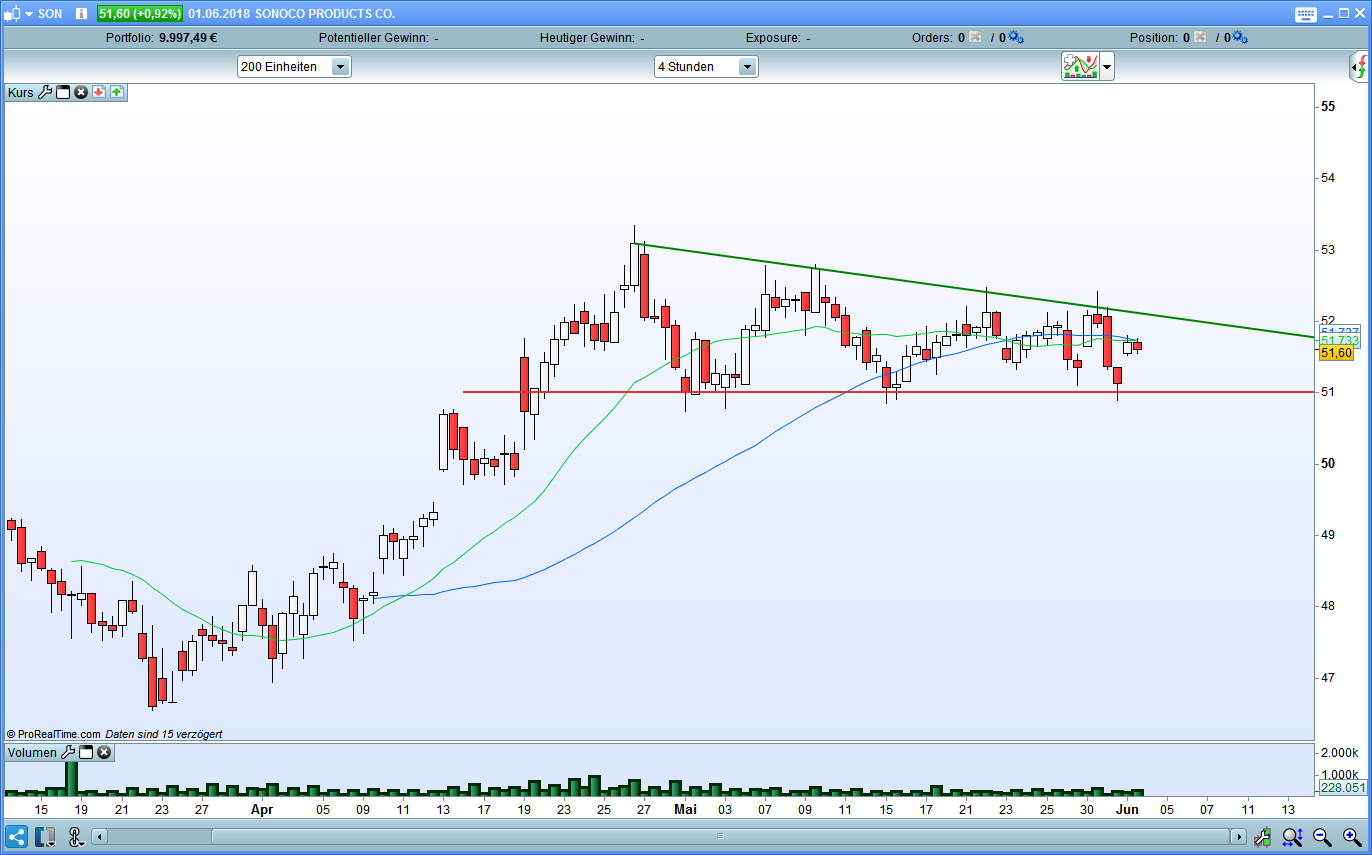Open Volumen panel settings wrench
Screen dimensions: 1372x855
coord(68,752)
